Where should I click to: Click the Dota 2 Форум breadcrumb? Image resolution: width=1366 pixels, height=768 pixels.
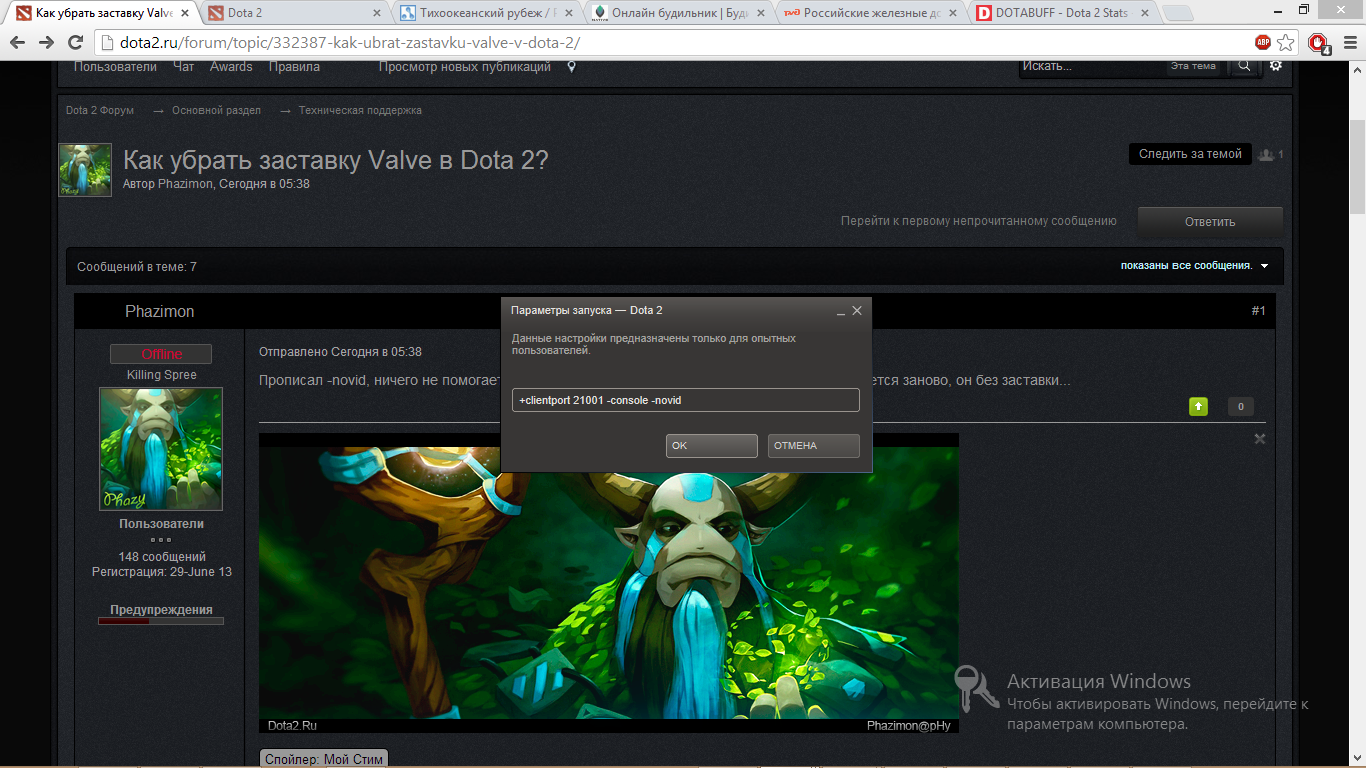point(100,110)
